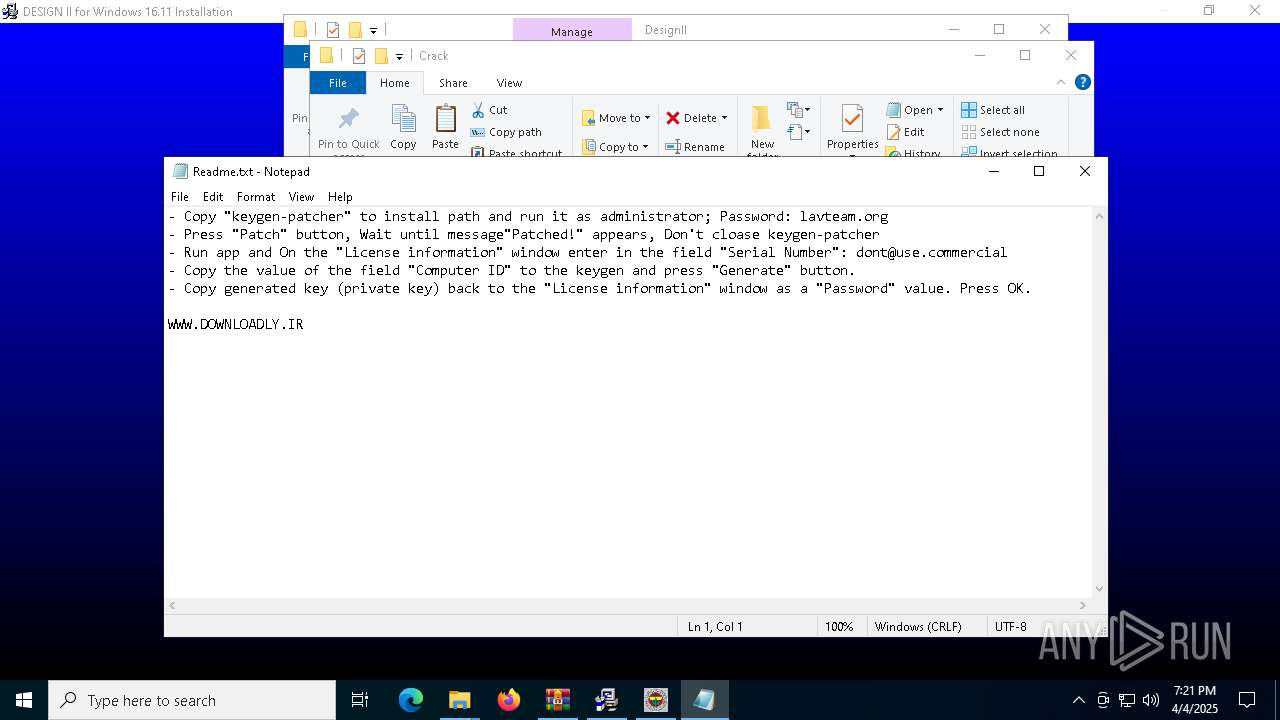Screen dimensions: 1280x720
Task: Click the WWW.DOWNLOADLY.IR text line
Action: pyautogui.click(x=236, y=324)
